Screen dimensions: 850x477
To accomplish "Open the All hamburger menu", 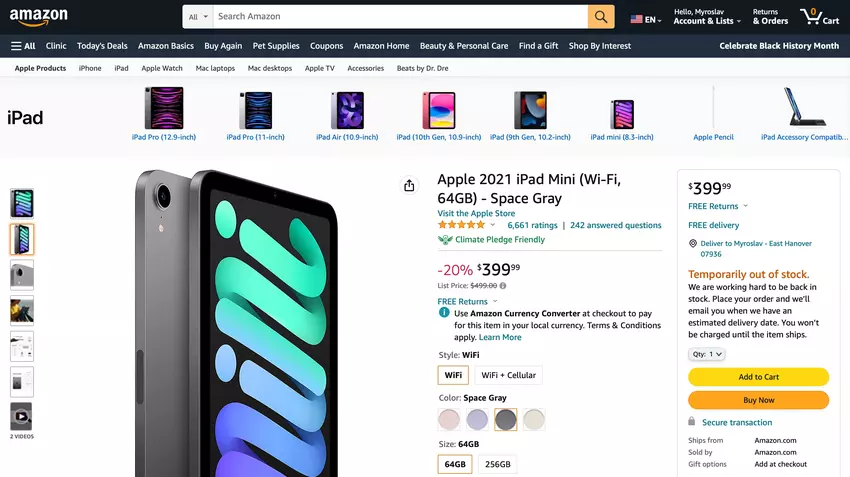I will [x=23, y=46].
